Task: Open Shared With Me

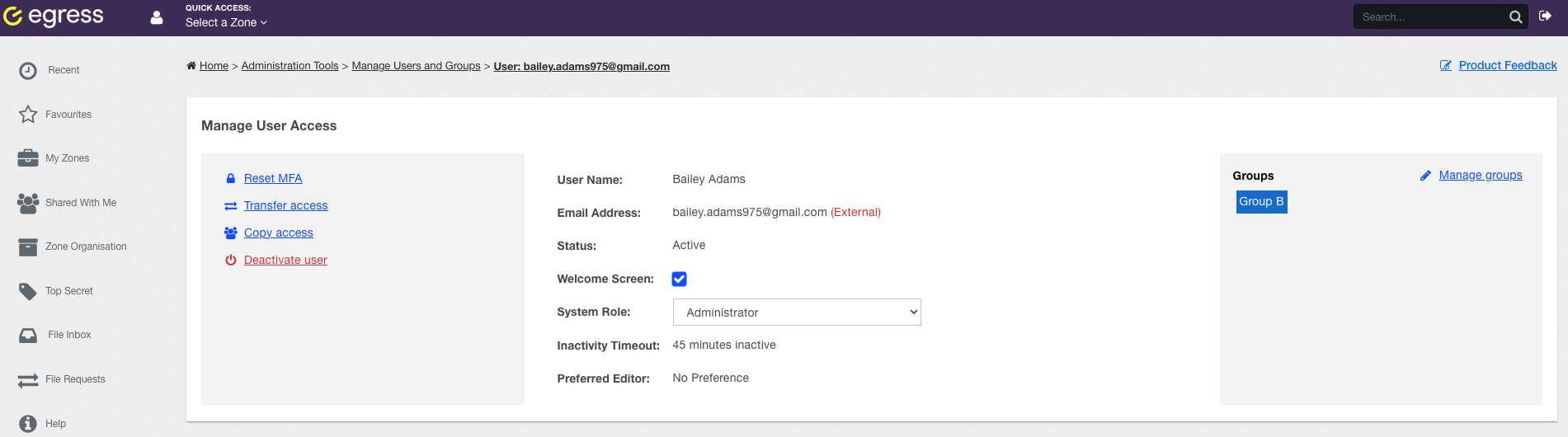Action: tap(81, 203)
